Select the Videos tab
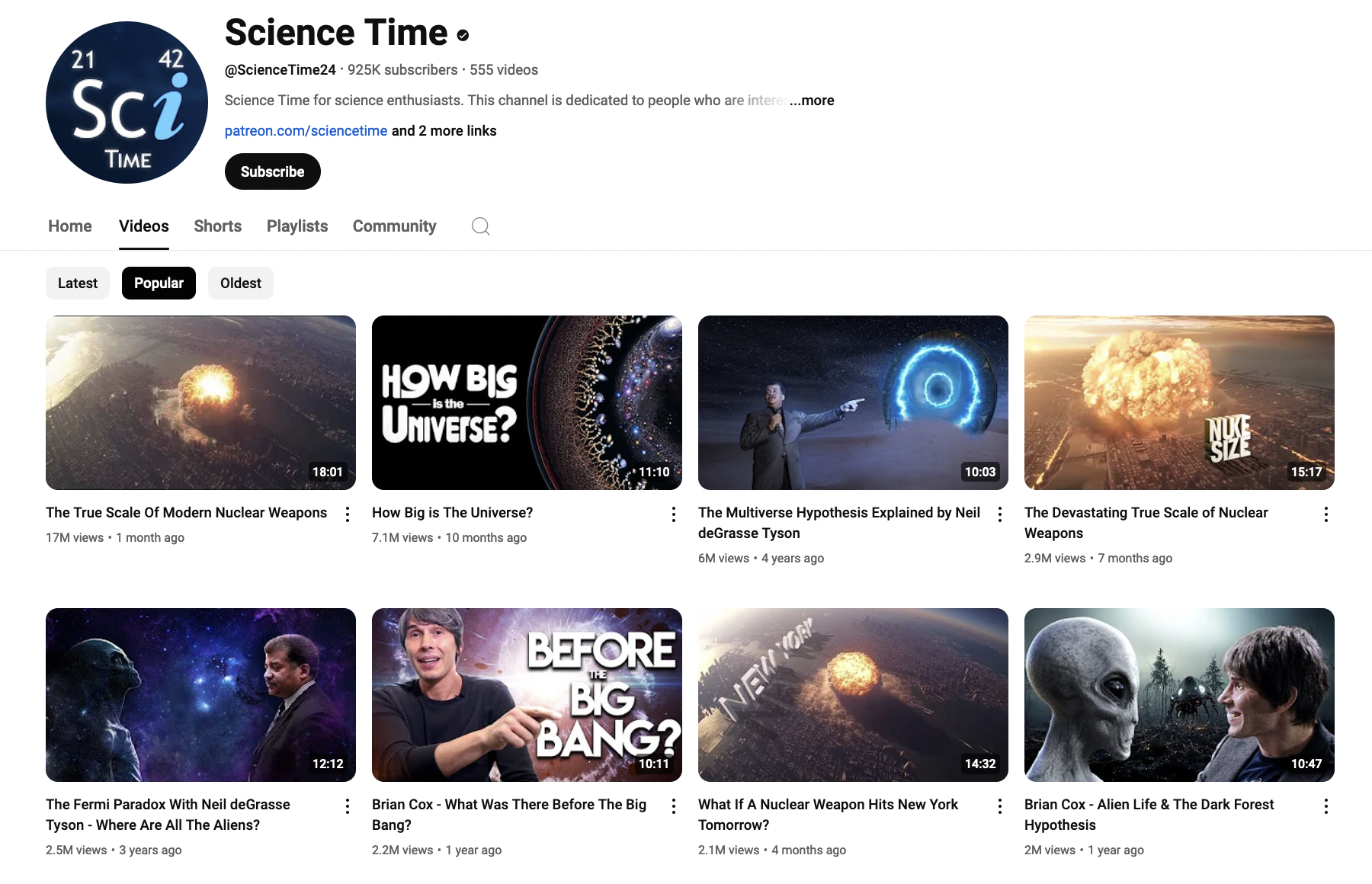Image resolution: width=1372 pixels, height=884 pixels. pyautogui.click(x=144, y=226)
